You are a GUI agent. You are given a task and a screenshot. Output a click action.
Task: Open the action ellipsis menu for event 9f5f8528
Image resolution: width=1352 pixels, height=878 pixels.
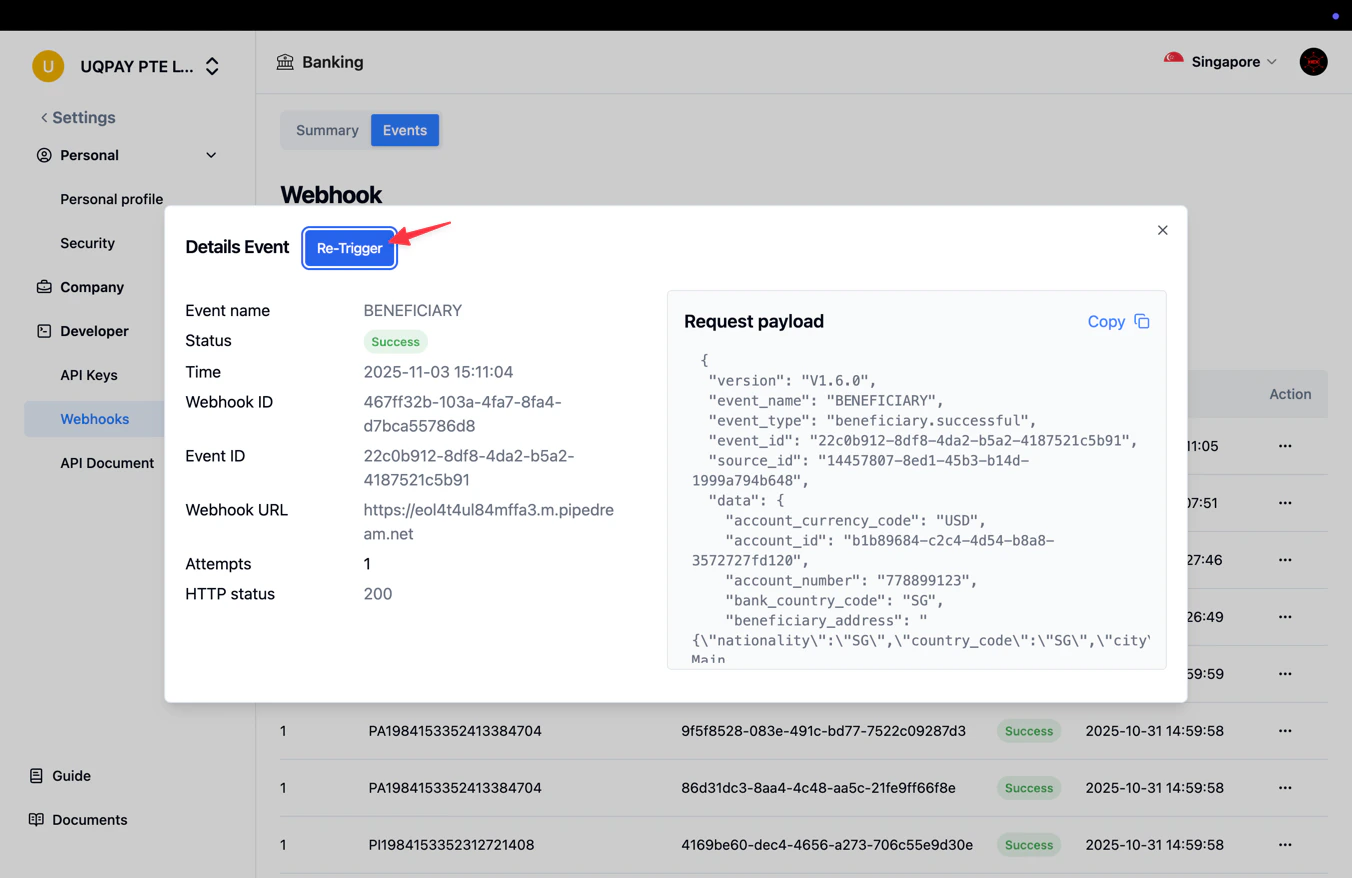pos(1285,731)
